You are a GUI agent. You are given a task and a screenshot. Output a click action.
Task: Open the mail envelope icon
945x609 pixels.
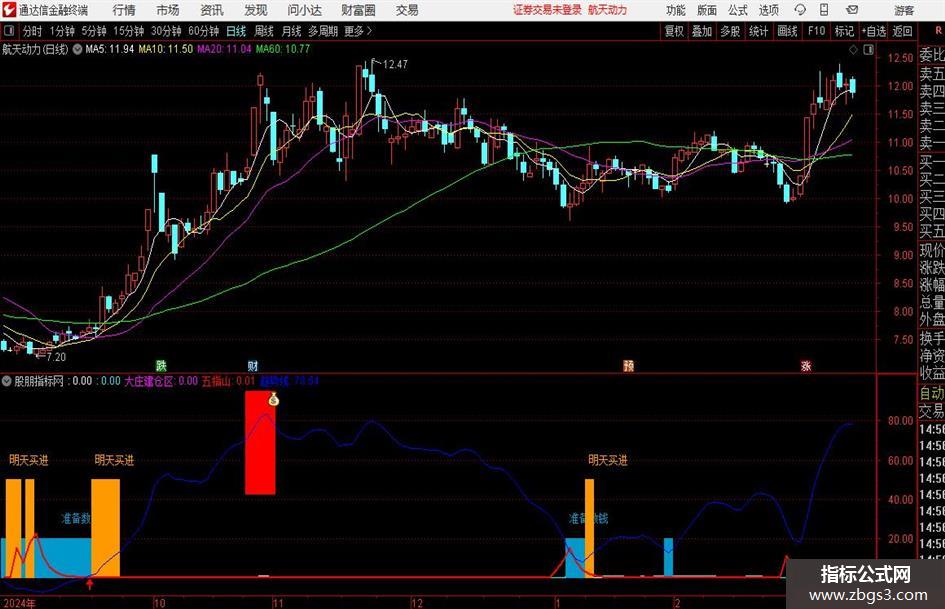pos(852,10)
